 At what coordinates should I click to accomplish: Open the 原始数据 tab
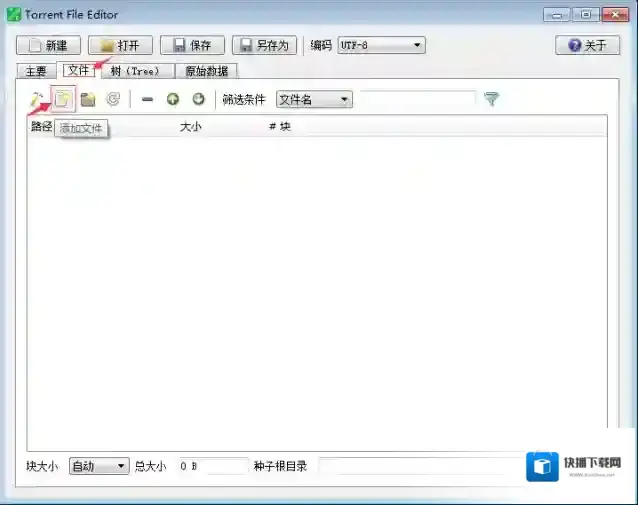[x=207, y=71]
